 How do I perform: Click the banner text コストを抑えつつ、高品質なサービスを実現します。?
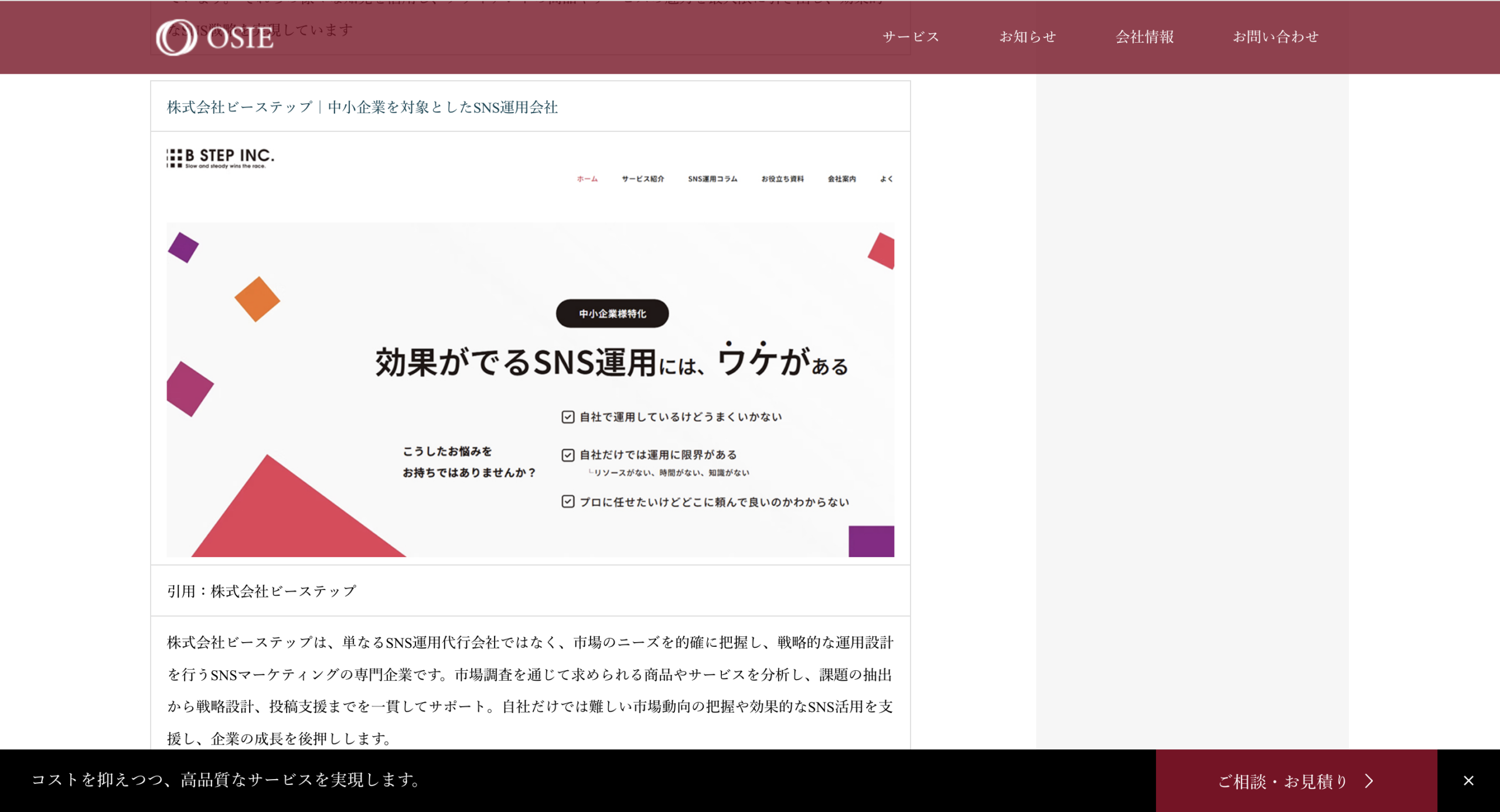[227, 780]
